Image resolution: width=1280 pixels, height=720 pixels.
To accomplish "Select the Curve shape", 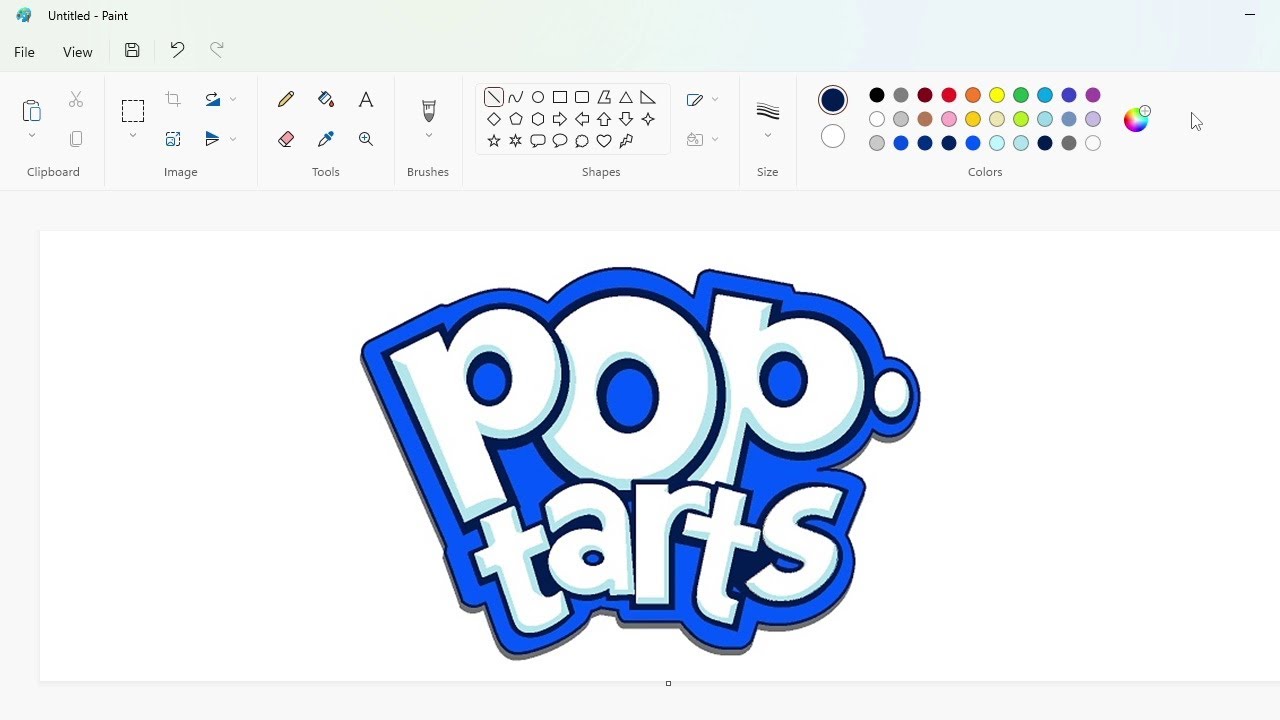I will (516, 97).
